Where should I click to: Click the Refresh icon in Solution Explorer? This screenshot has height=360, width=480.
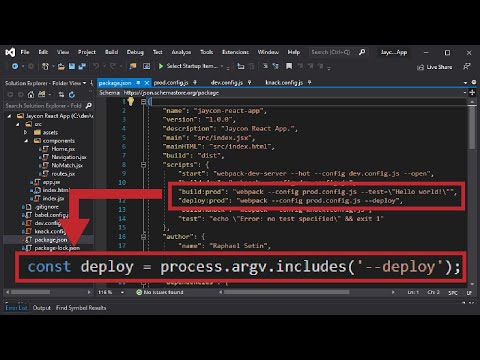pyautogui.click(x=72, y=95)
